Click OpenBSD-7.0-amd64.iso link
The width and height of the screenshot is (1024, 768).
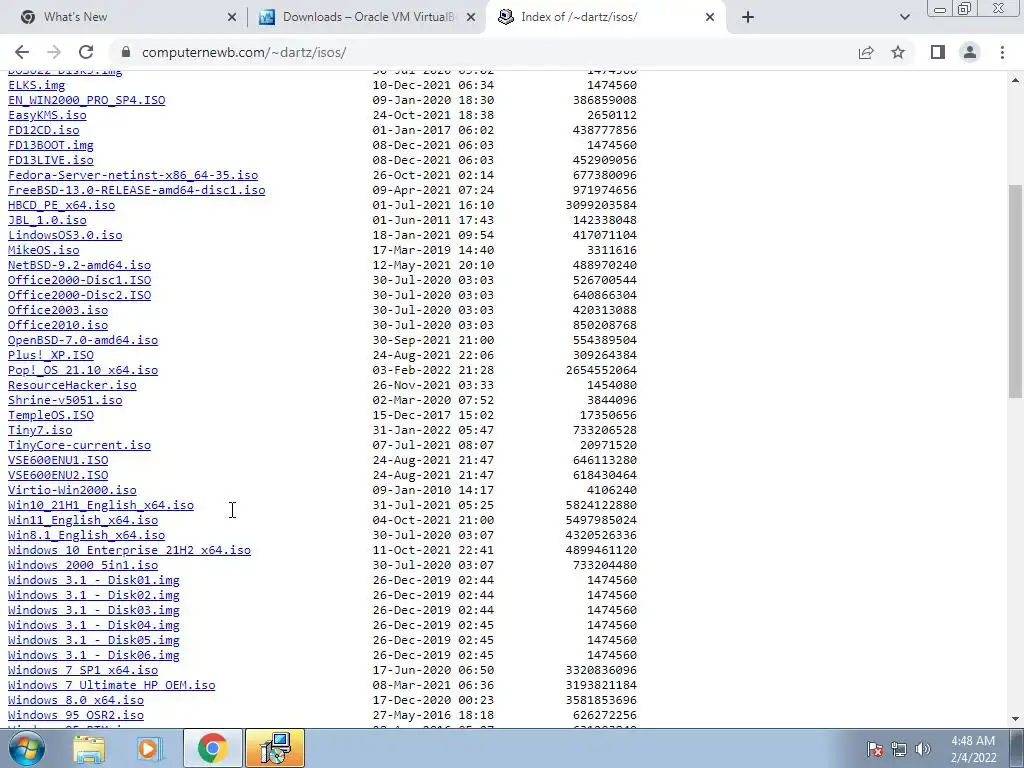(x=83, y=340)
